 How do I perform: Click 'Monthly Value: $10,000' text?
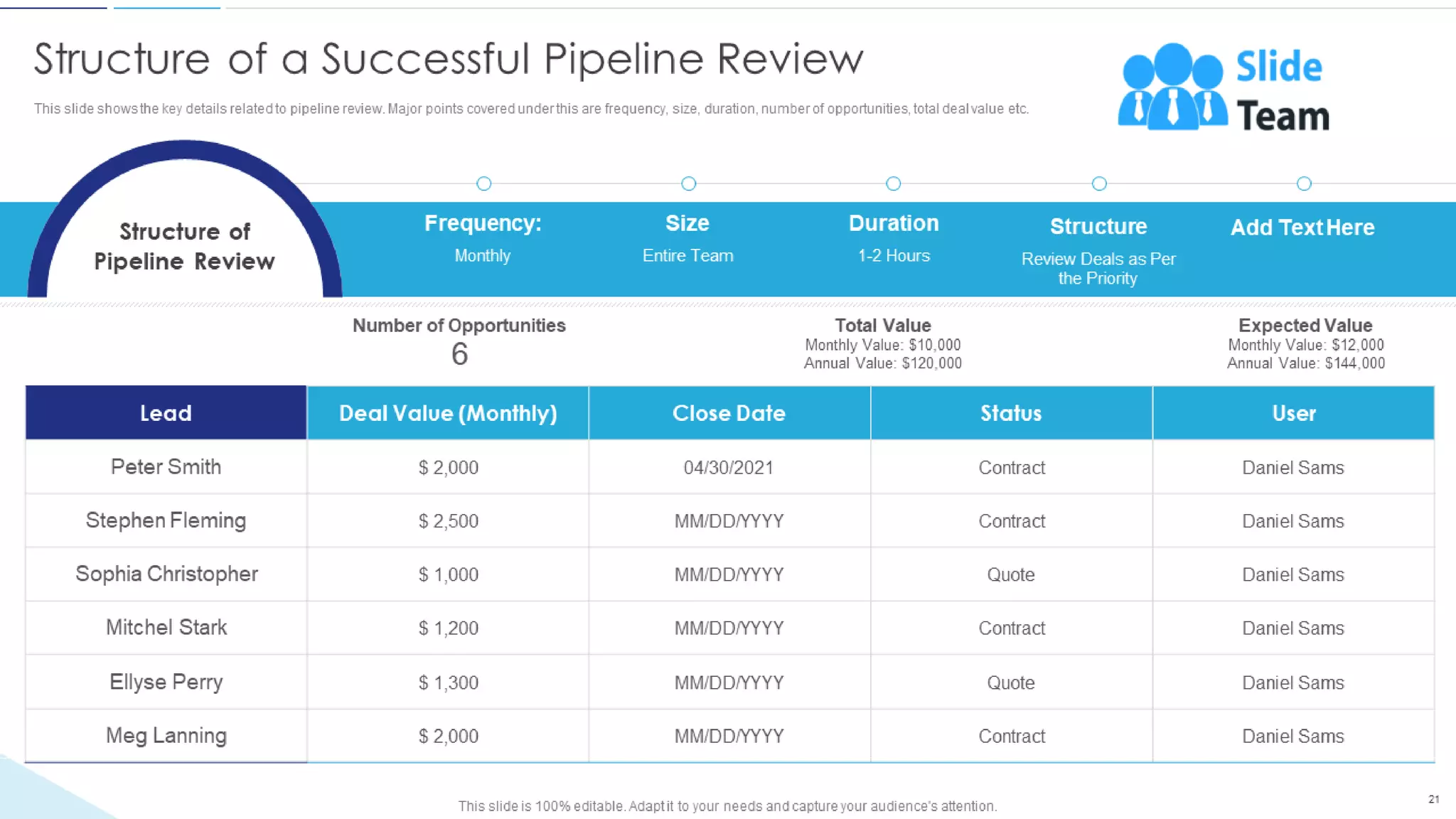click(883, 345)
